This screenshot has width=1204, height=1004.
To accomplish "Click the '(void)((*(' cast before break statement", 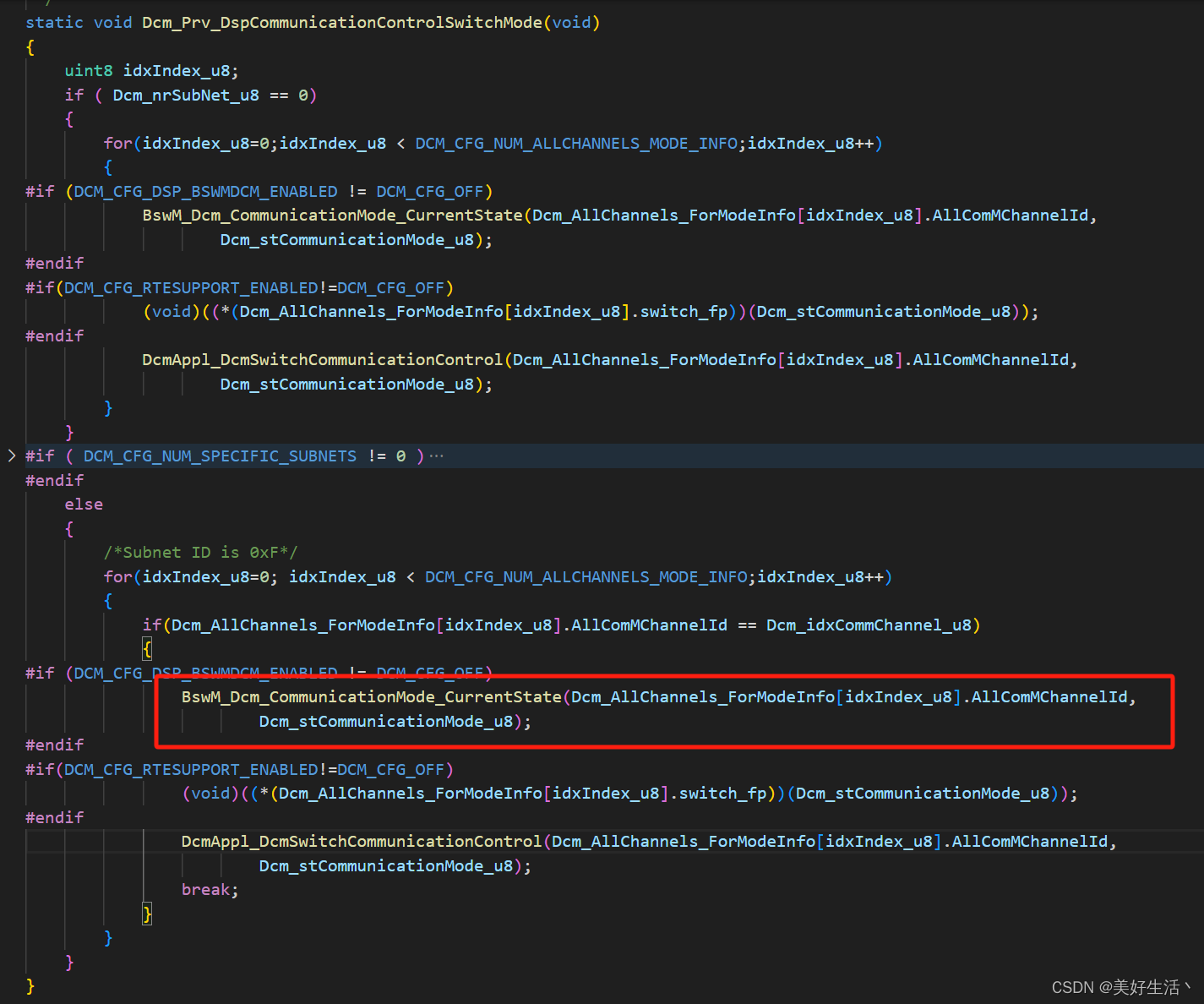I will tap(230, 794).
